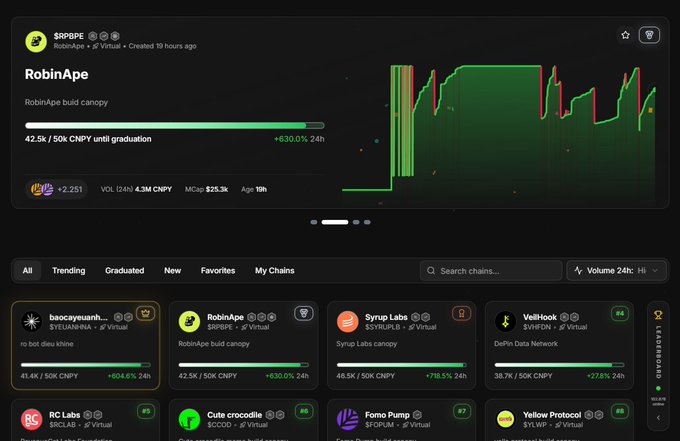
Task: Select the All tab
Action: 27,271
